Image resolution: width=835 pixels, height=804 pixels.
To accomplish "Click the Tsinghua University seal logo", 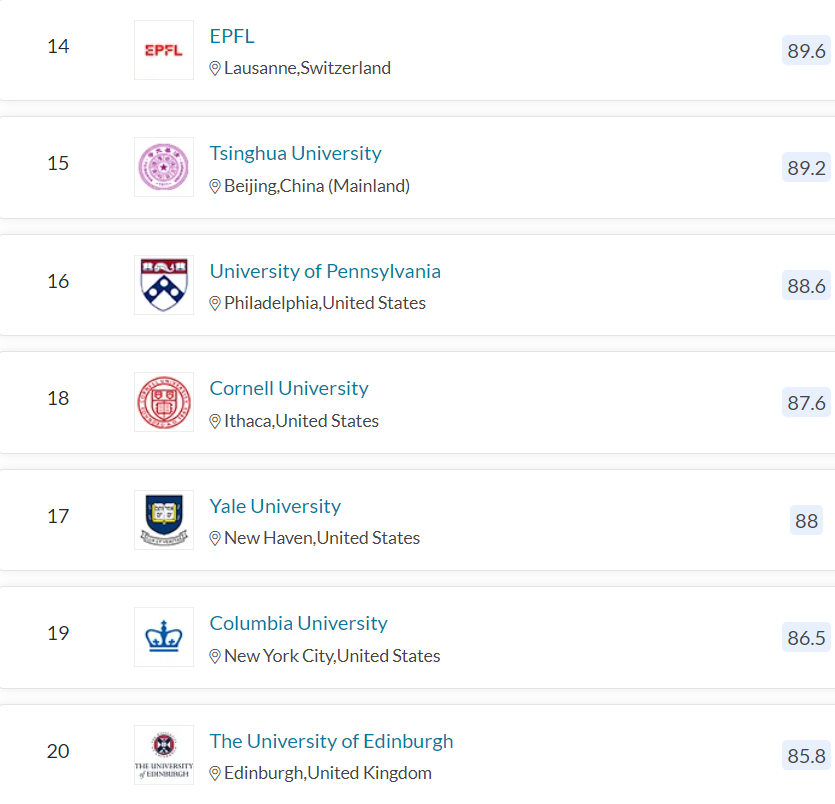I will pos(164,167).
